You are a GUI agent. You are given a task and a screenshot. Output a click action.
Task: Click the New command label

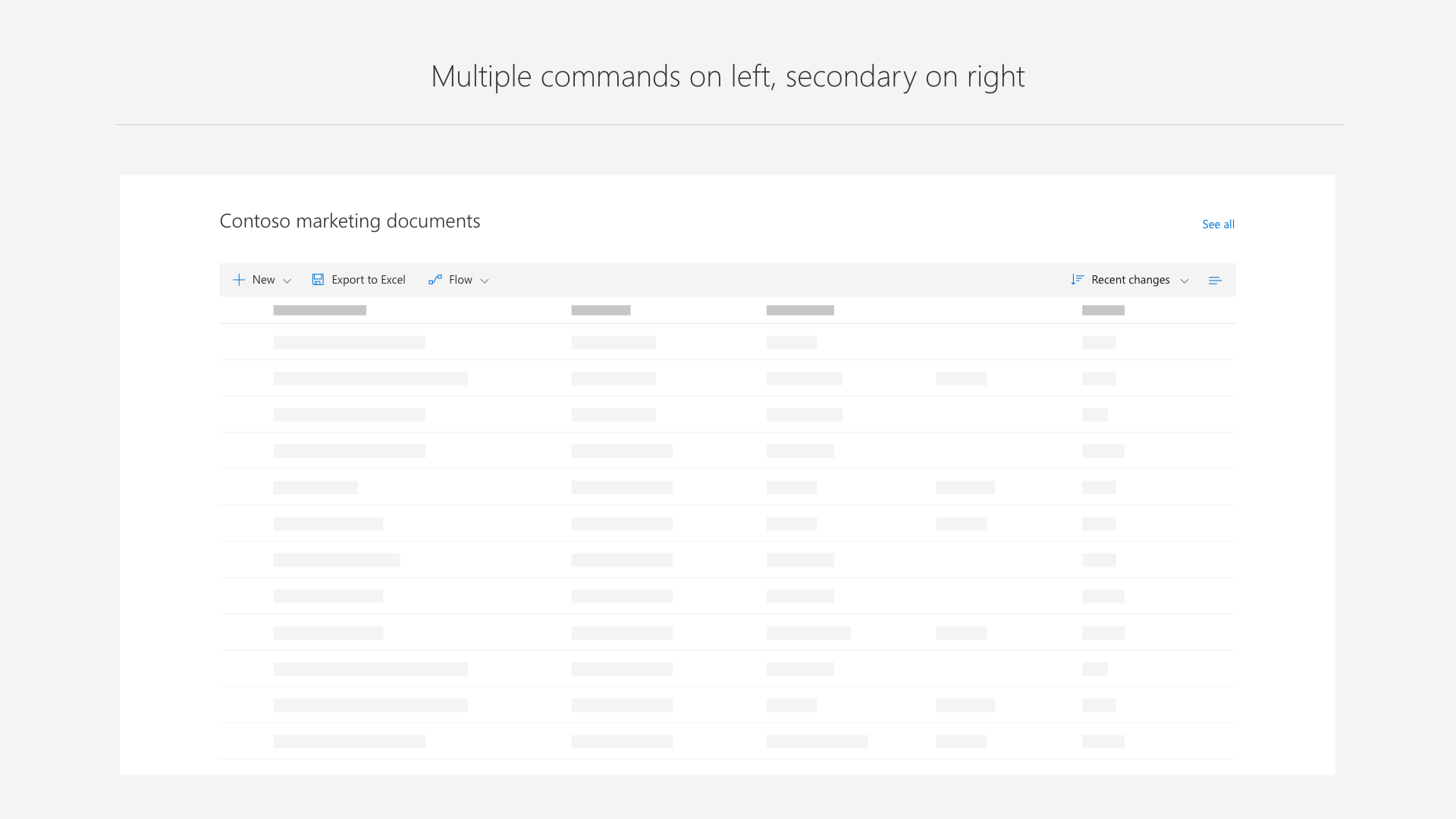[x=263, y=280]
